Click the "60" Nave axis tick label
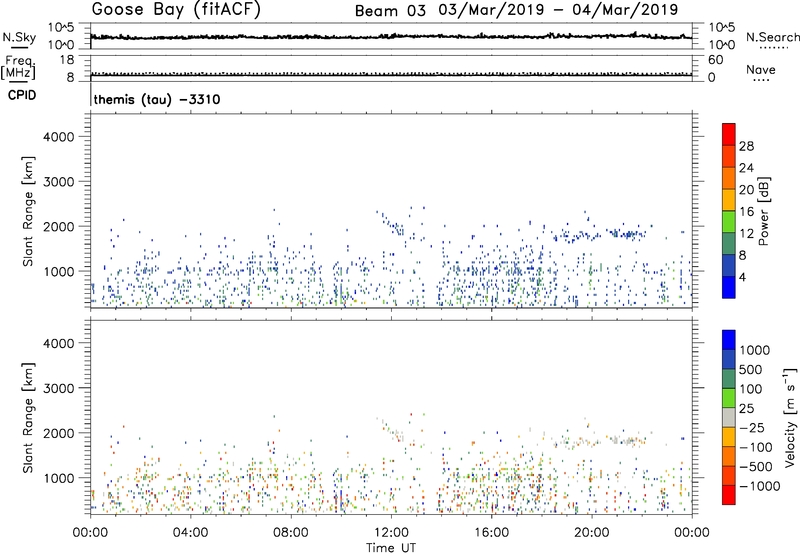Viewport: 800px width, 554px height. pyautogui.click(x=715, y=60)
